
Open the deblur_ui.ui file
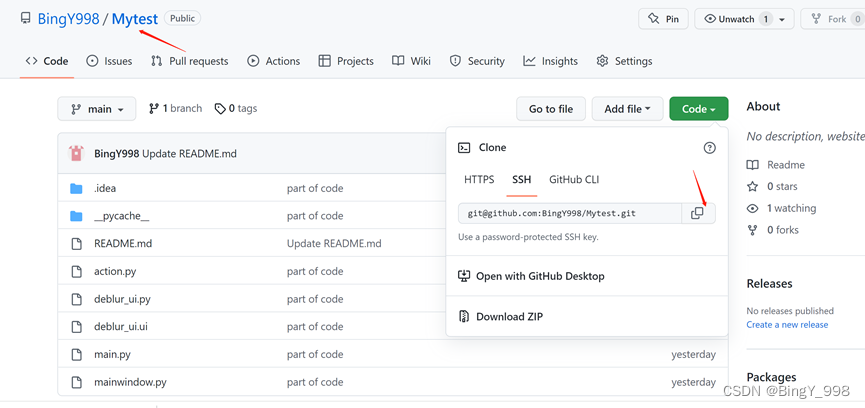coord(121,327)
